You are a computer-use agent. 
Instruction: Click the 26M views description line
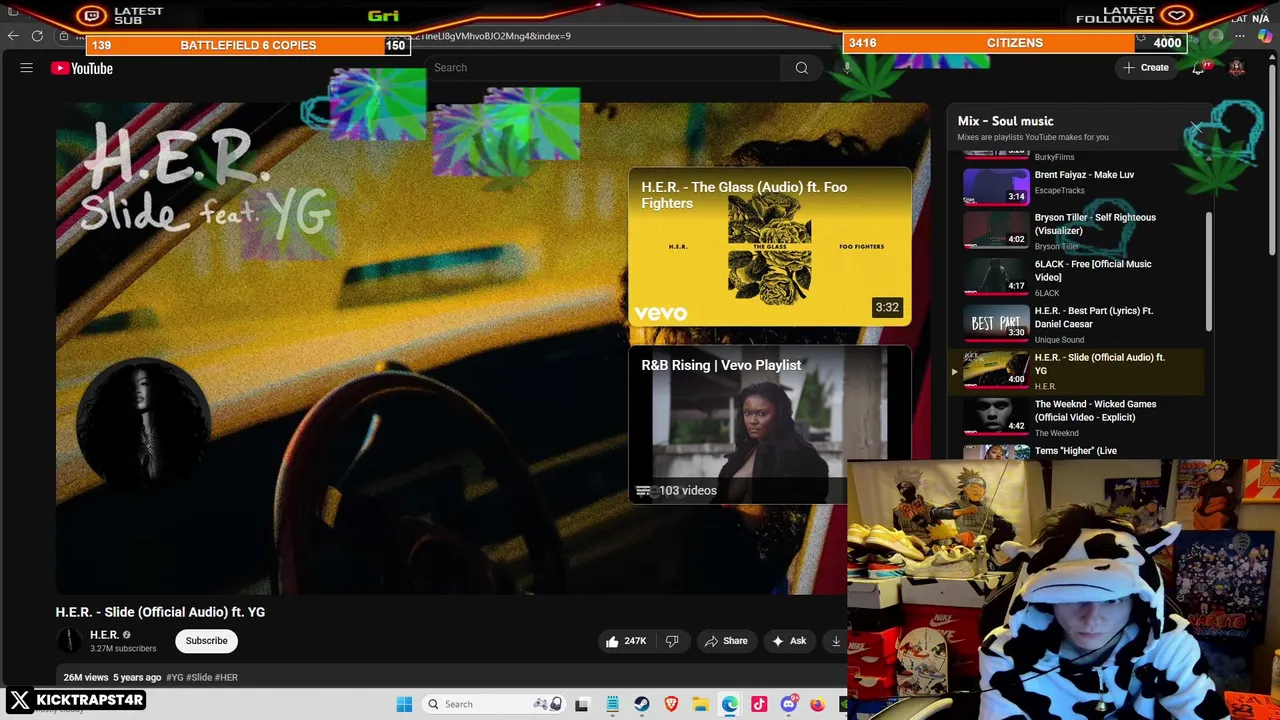click(151, 677)
